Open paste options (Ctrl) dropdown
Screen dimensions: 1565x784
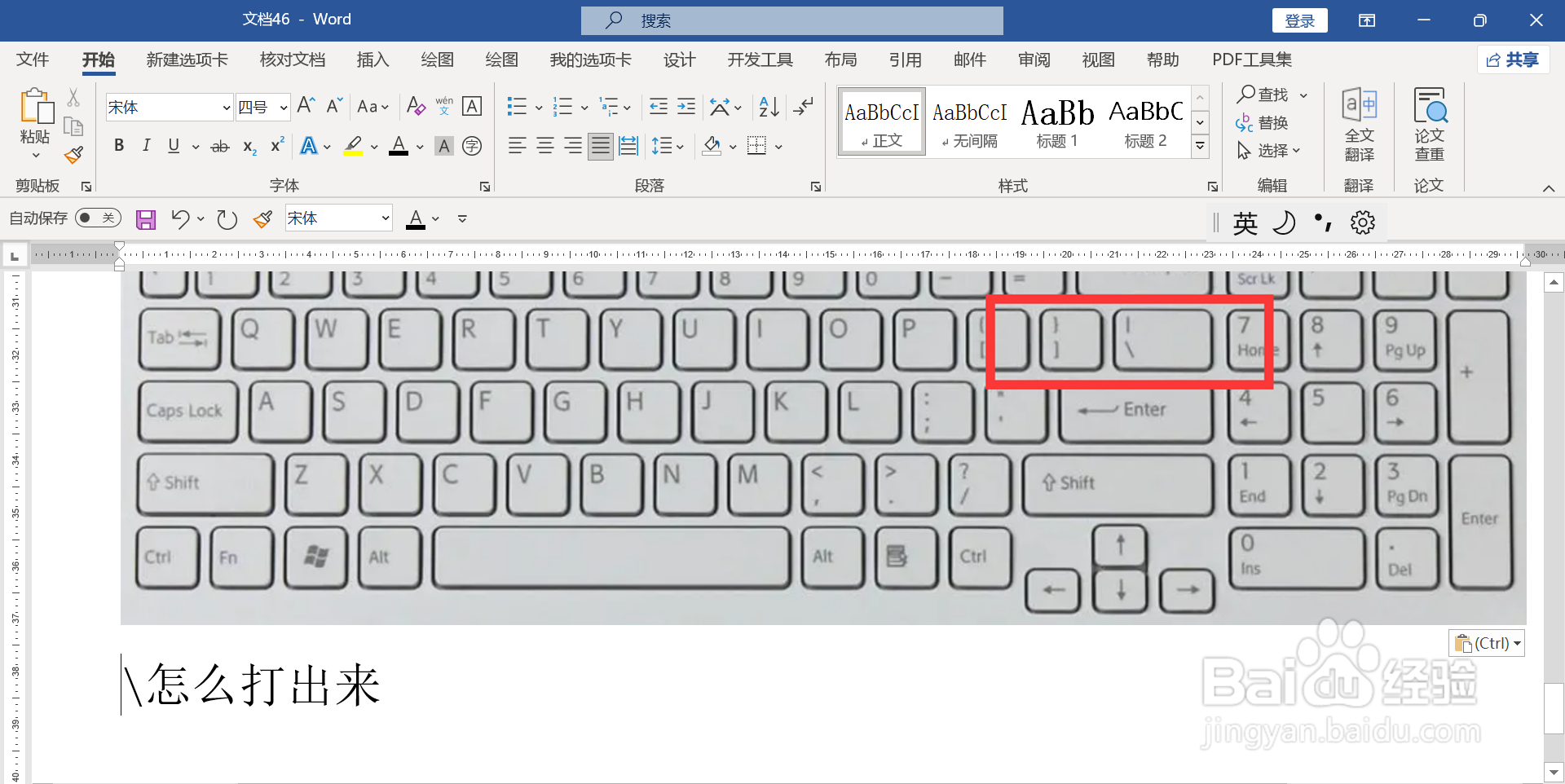(x=1487, y=643)
